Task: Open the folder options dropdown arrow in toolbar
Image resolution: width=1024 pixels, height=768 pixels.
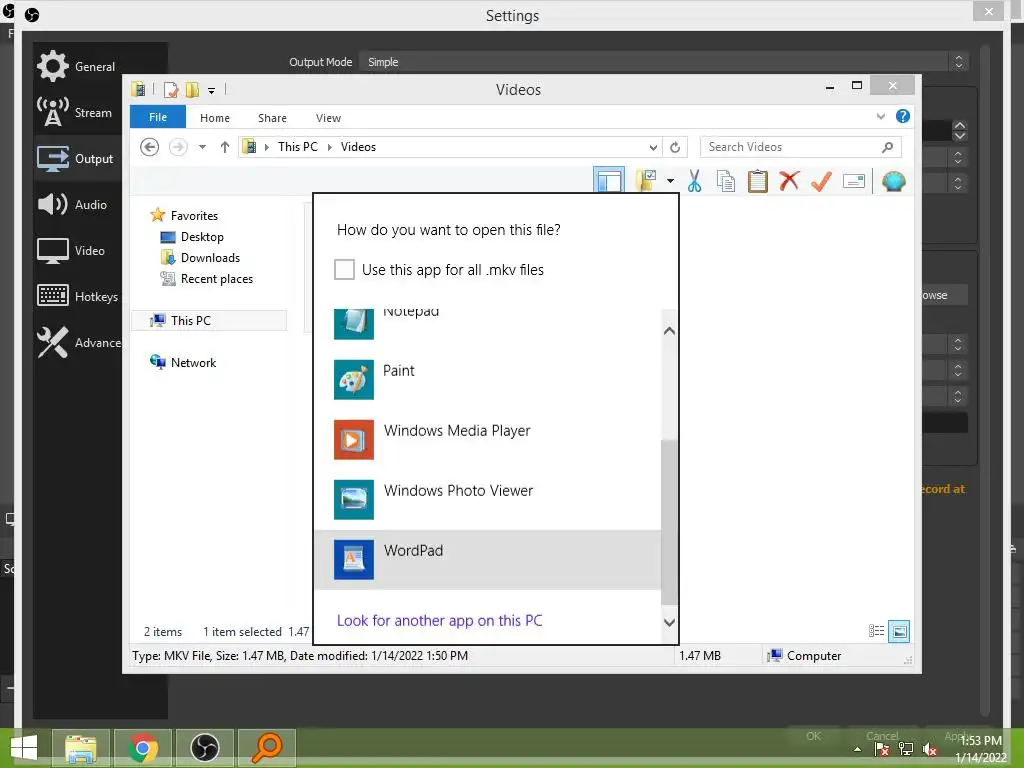Action: pos(670,181)
